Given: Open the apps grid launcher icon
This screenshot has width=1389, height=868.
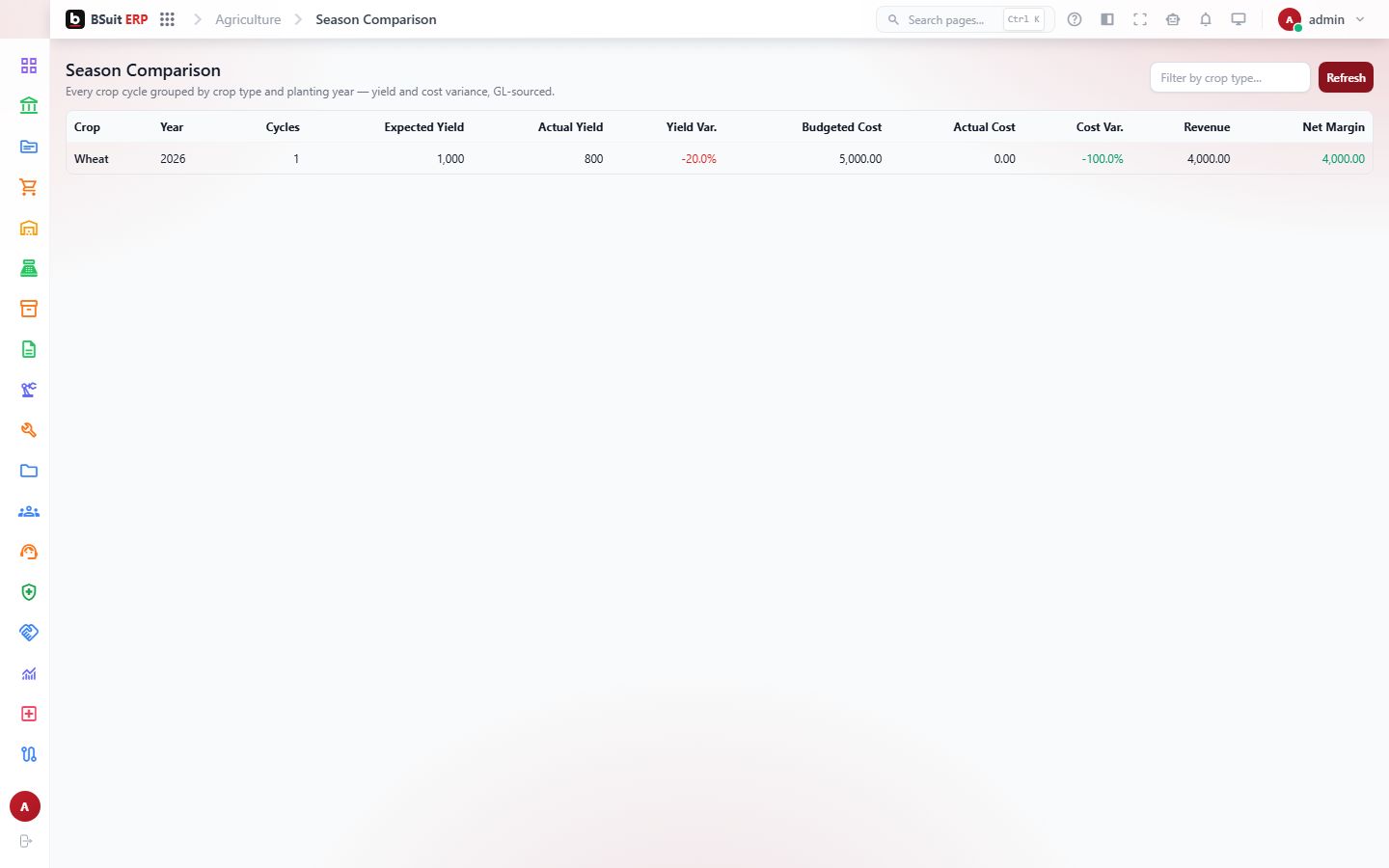Looking at the screenshot, I should pos(167,19).
